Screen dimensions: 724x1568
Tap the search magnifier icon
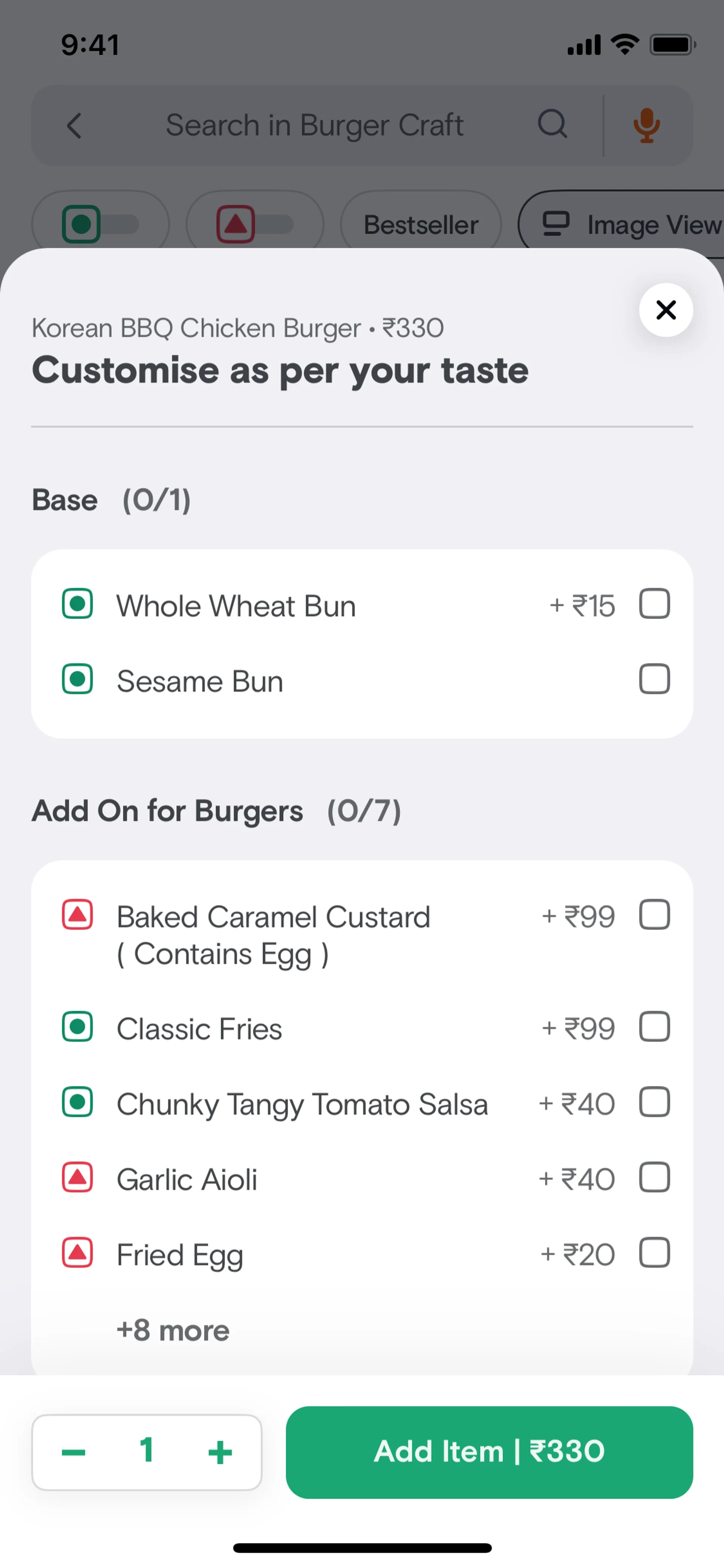[552, 125]
